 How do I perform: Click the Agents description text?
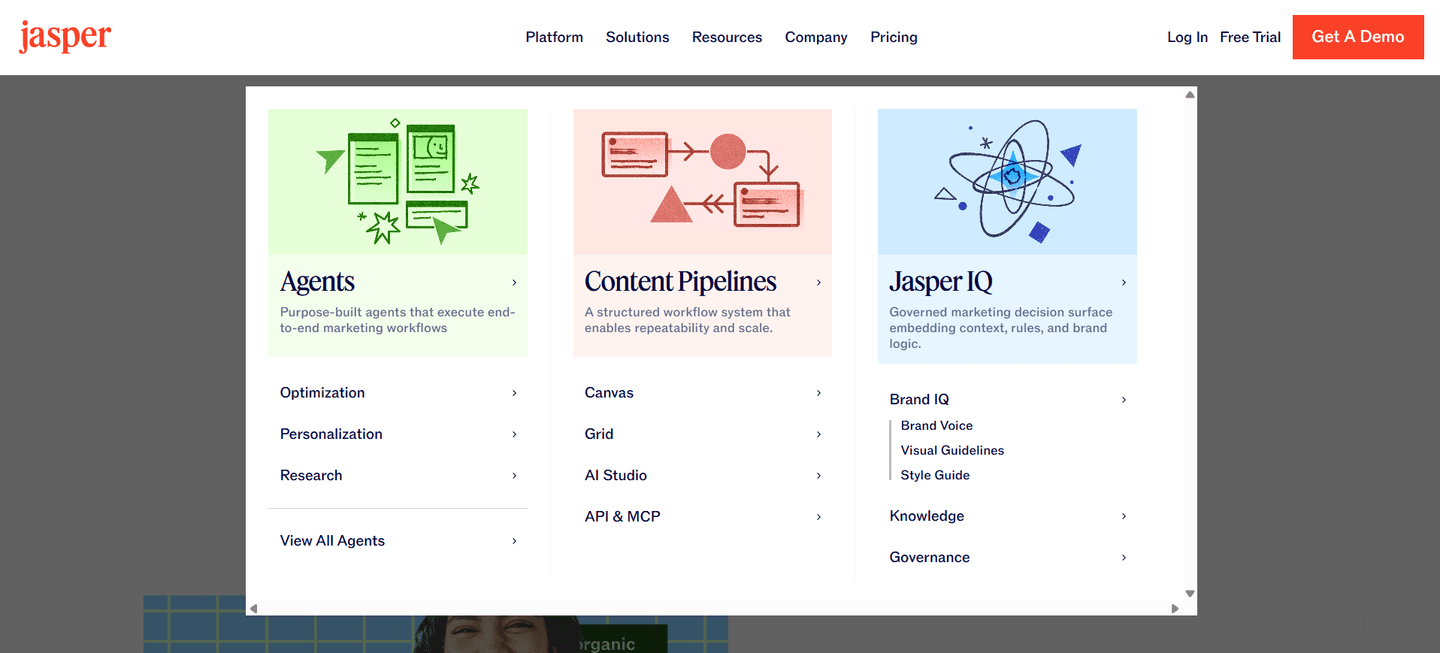[397, 320]
